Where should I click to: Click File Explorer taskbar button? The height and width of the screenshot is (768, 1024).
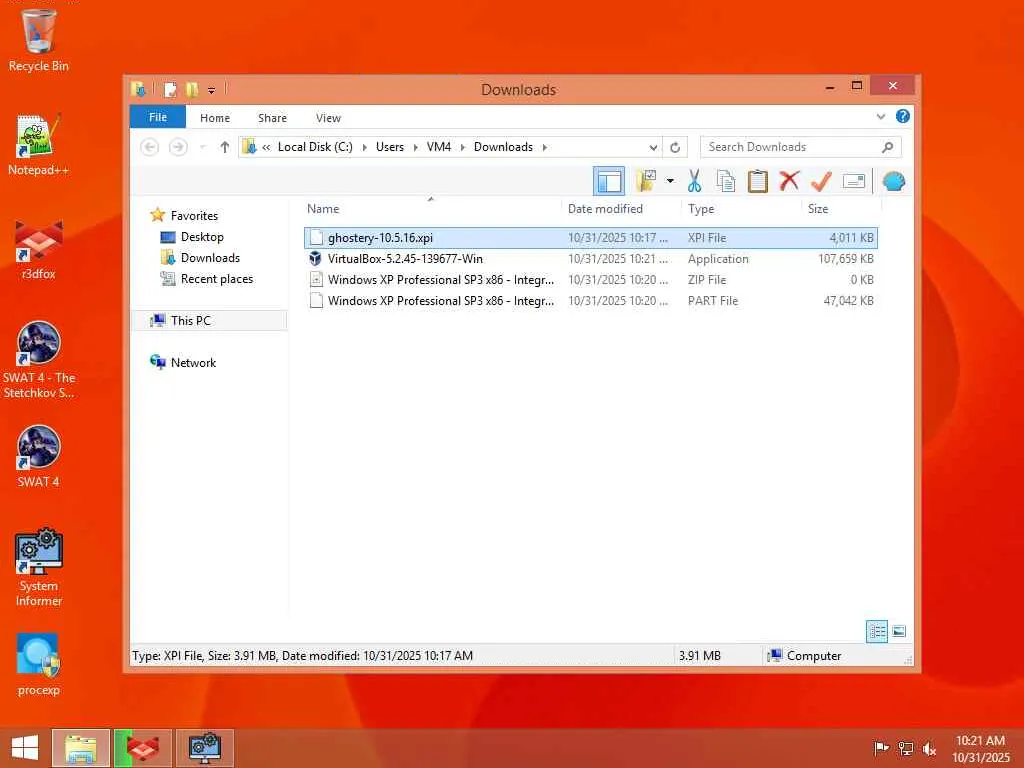click(x=81, y=748)
